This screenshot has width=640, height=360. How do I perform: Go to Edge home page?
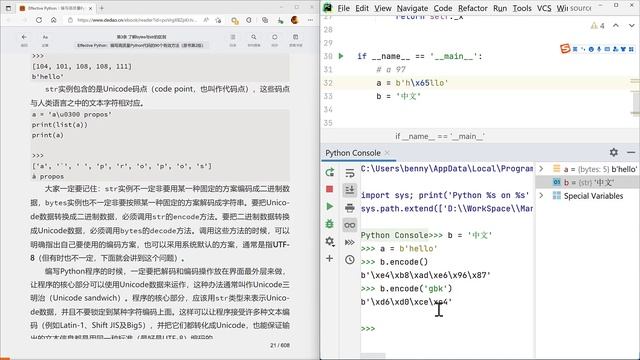click(x=53, y=20)
